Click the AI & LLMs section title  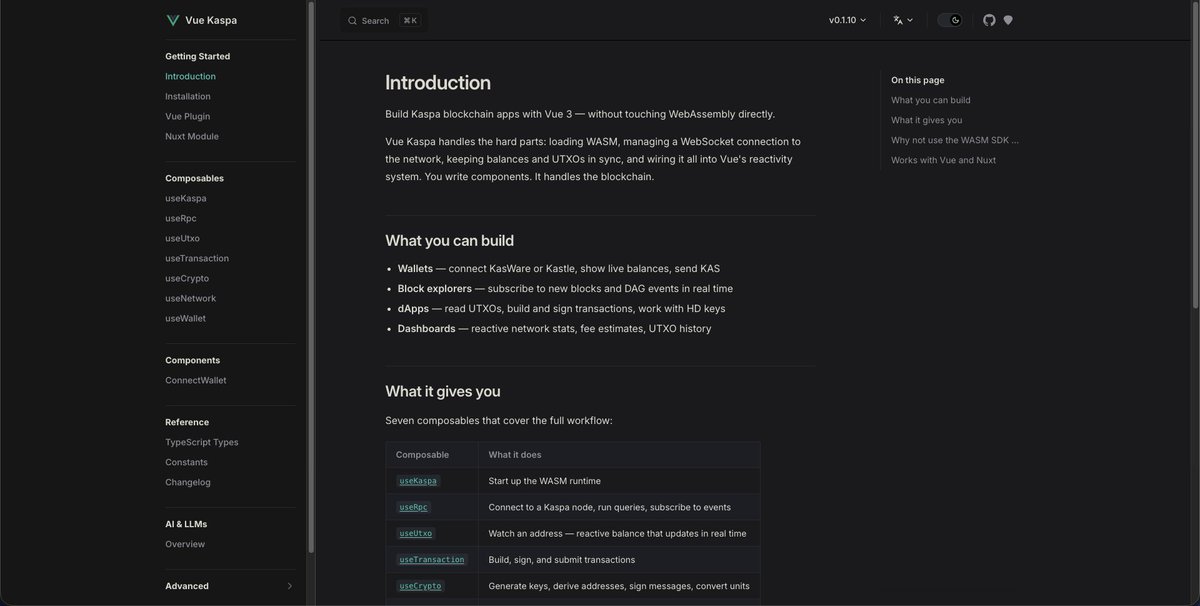pyautogui.click(x=186, y=524)
